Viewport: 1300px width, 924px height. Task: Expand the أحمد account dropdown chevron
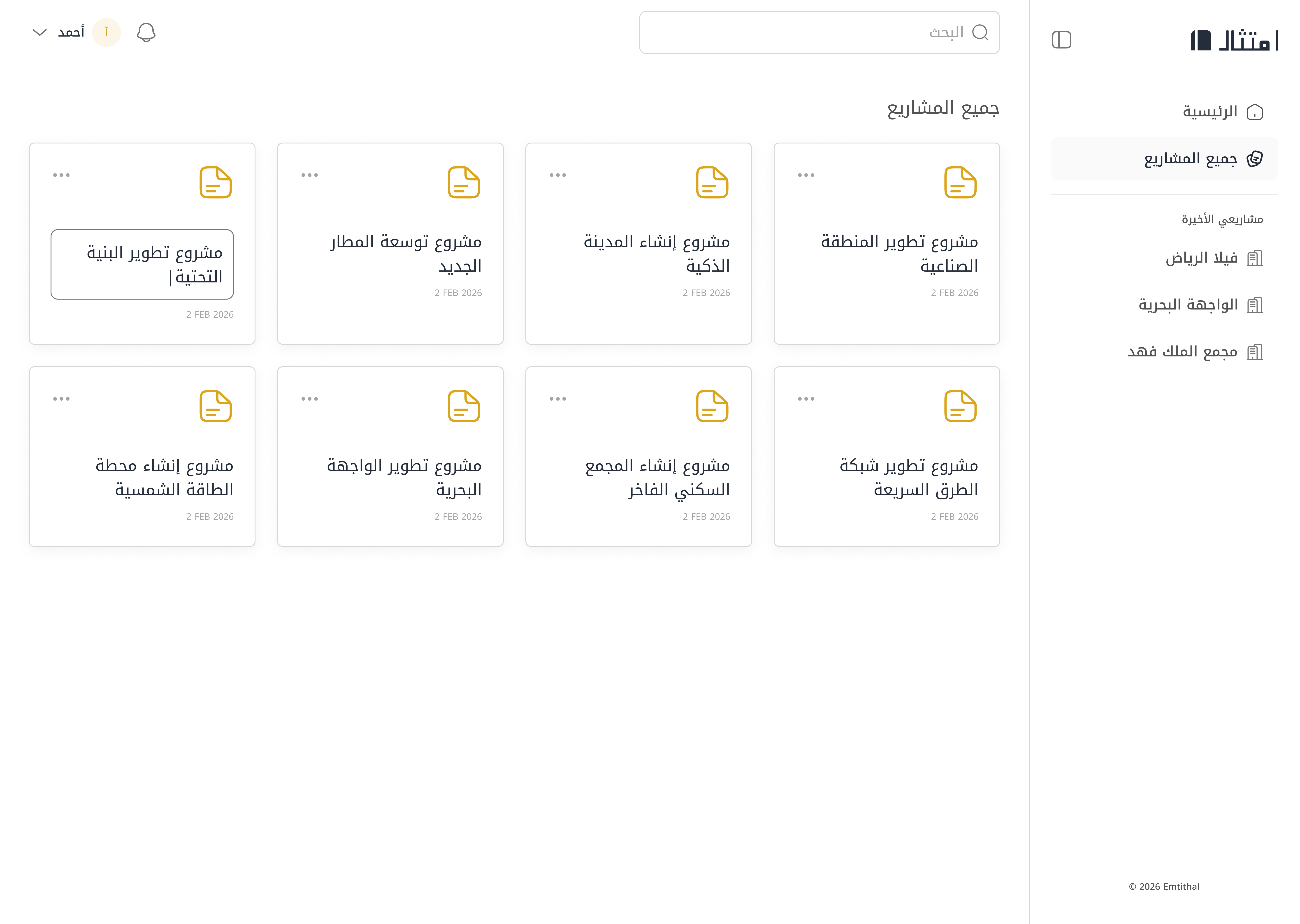point(39,32)
